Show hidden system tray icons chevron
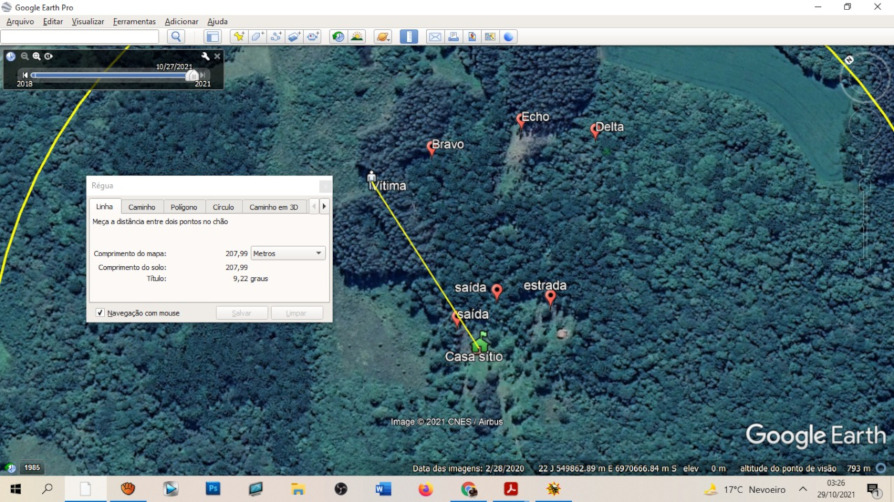This screenshot has height=502, width=894. (802, 490)
